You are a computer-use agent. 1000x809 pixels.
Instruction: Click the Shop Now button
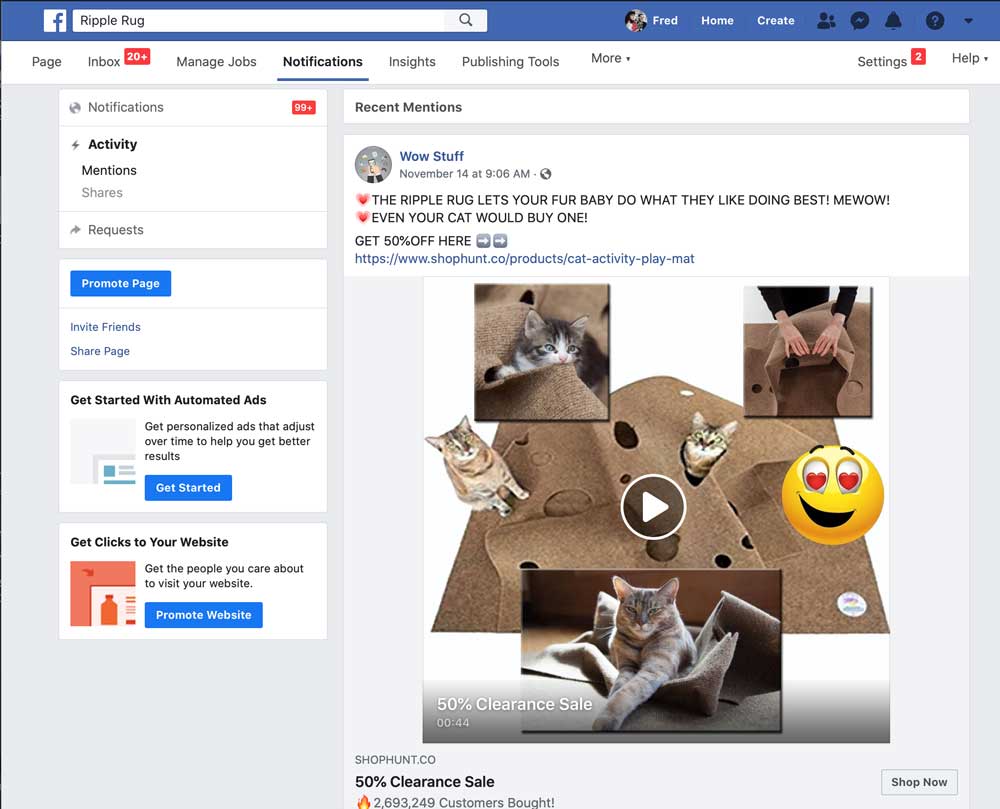point(919,782)
